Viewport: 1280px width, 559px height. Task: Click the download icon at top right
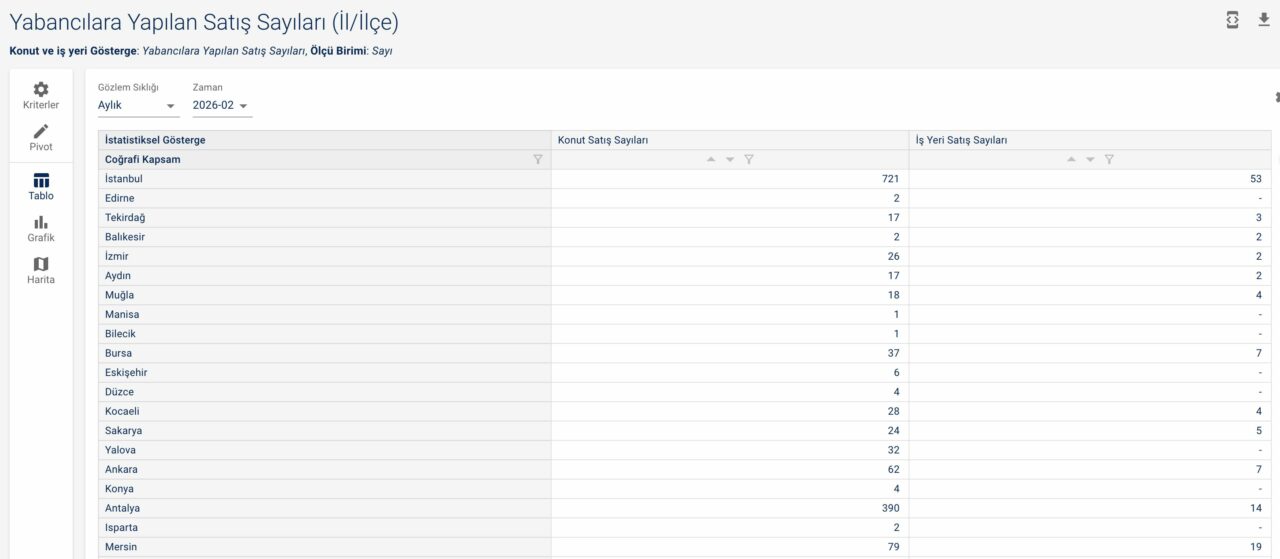point(1263,20)
